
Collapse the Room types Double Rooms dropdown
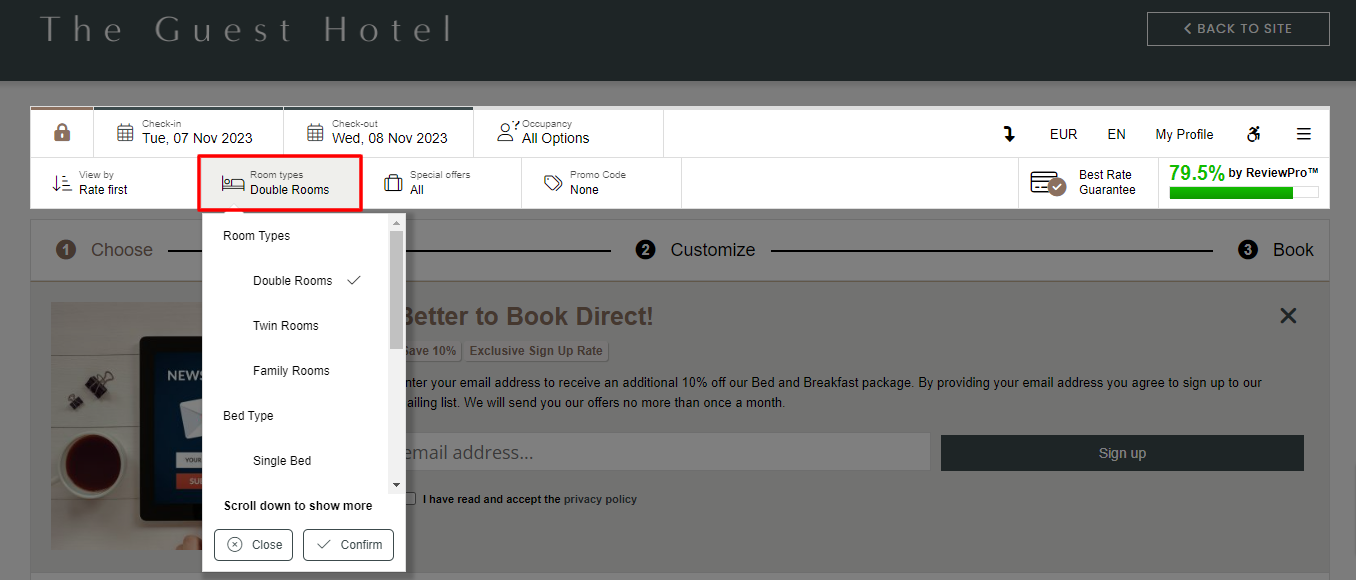tap(280, 183)
